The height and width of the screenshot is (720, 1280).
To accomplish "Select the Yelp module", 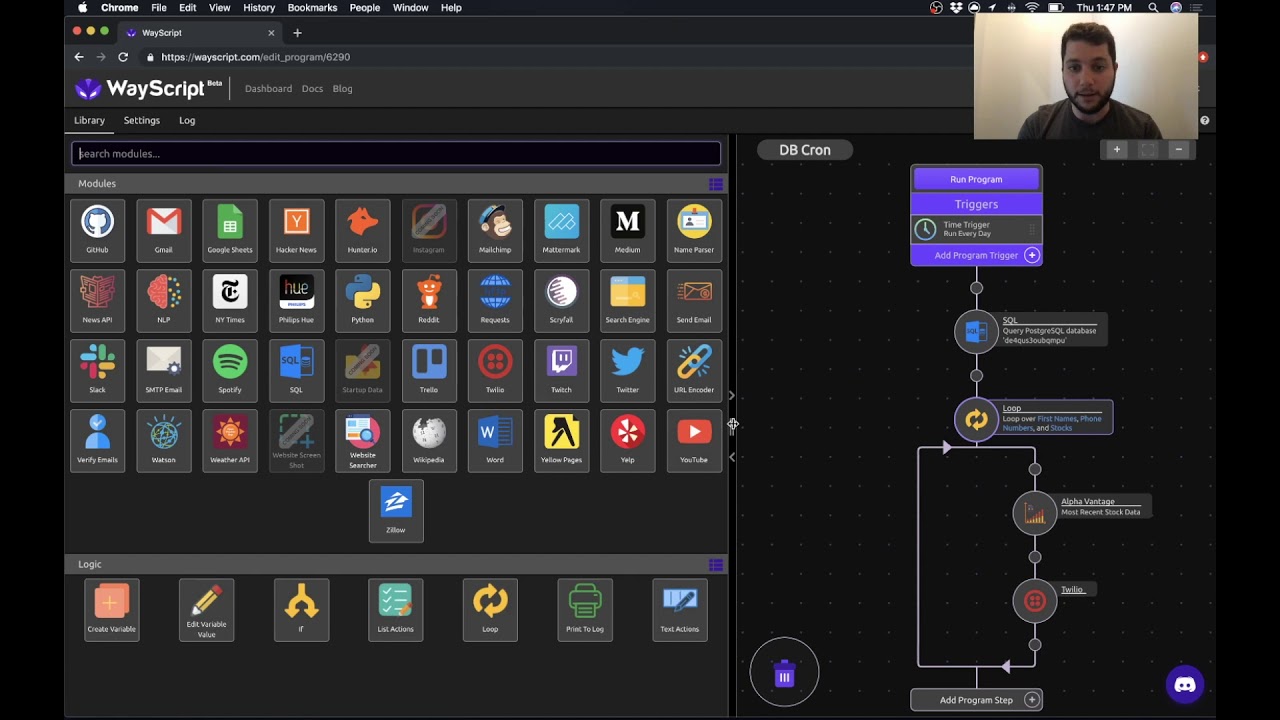I will pyautogui.click(x=627, y=440).
